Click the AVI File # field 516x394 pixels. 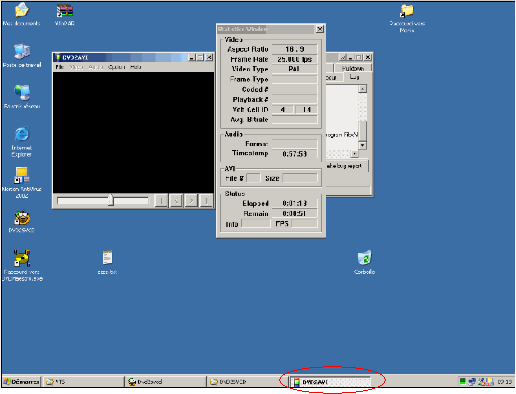tap(253, 178)
